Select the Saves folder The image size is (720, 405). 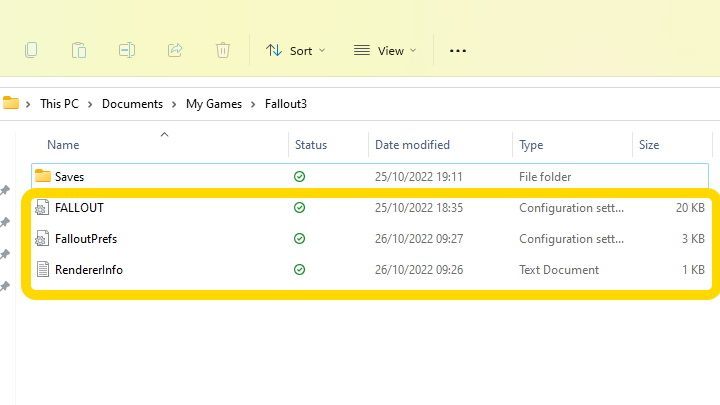pyautogui.click(x=370, y=176)
